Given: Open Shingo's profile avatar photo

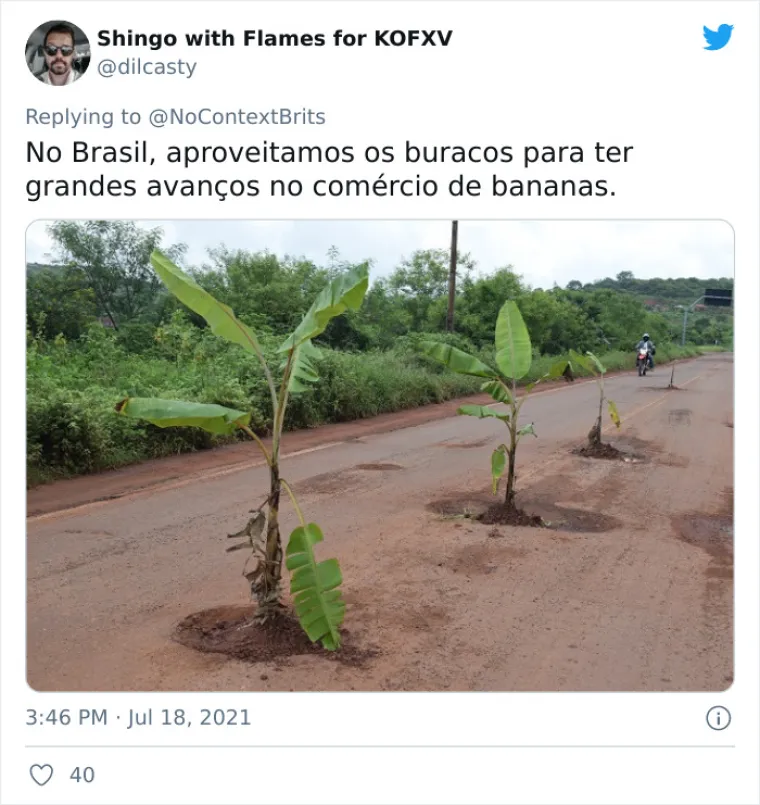Looking at the screenshot, I should 58,52.
